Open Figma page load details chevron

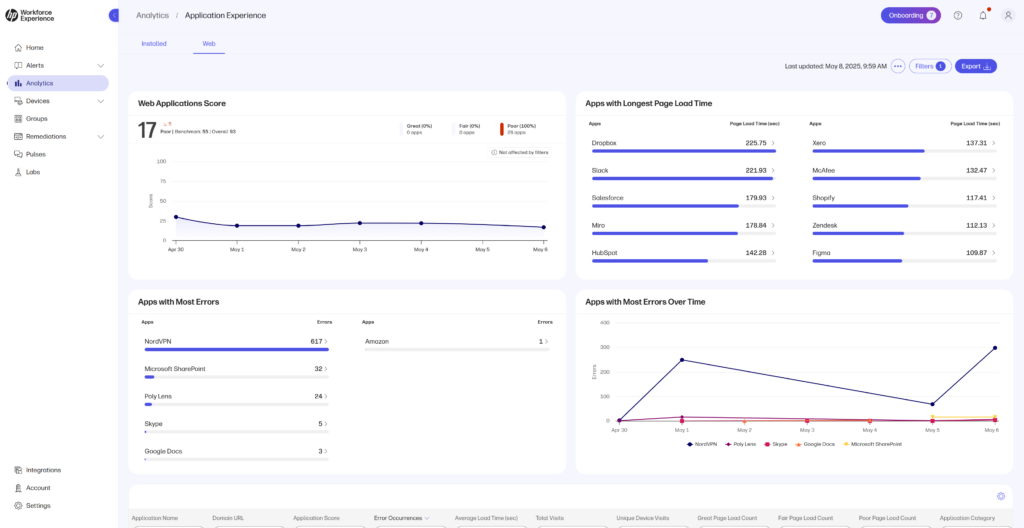(994, 252)
